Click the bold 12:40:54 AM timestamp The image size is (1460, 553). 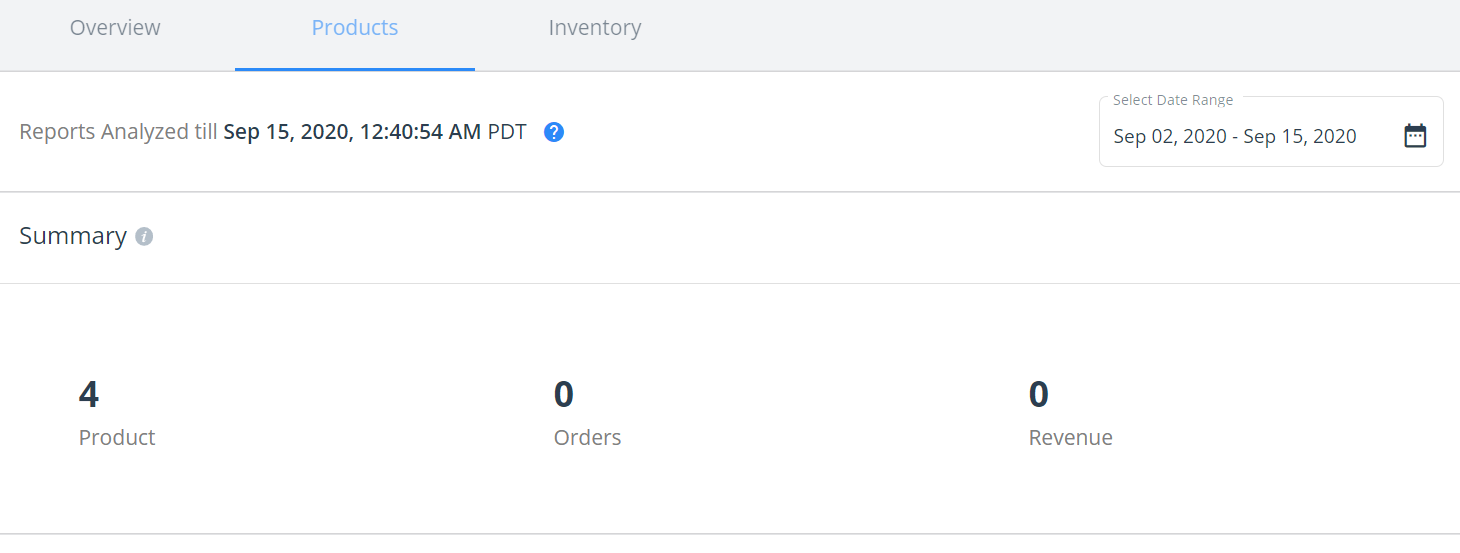420,132
